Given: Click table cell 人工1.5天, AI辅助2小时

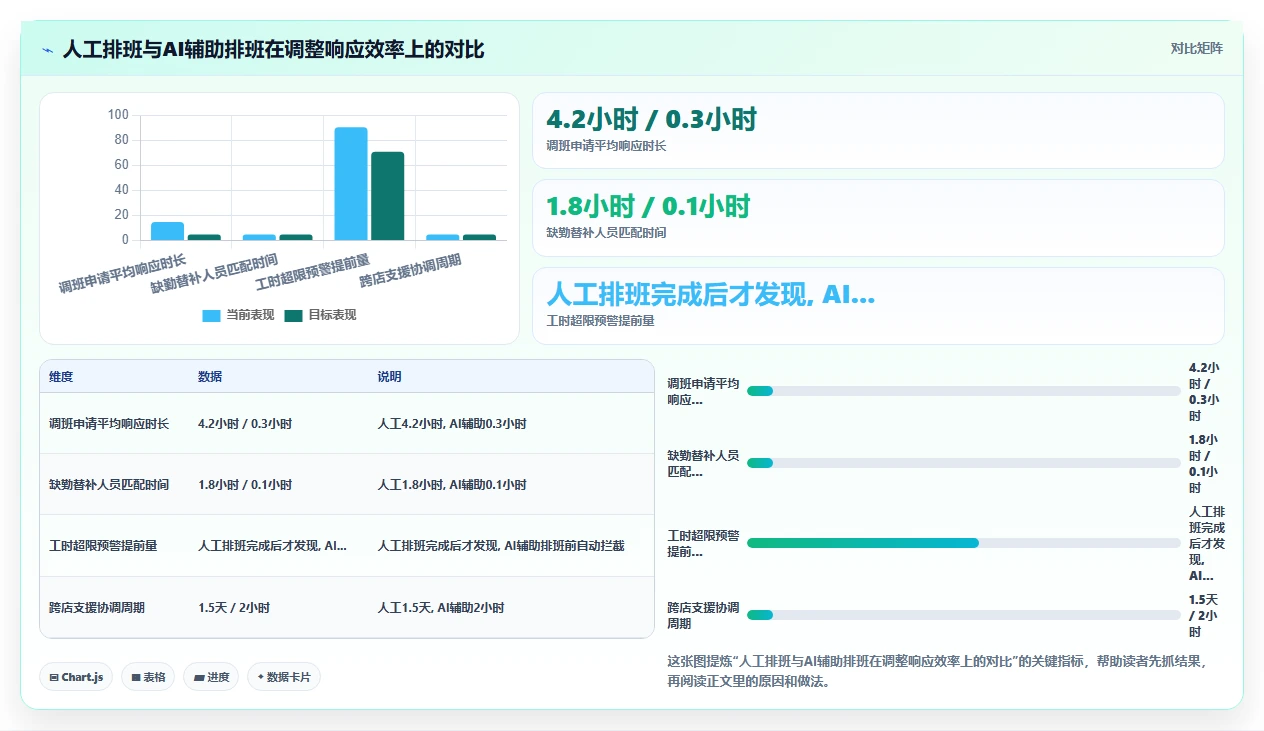Looking at the screenshot, I should pyautogui.click(x=441, y=608).
